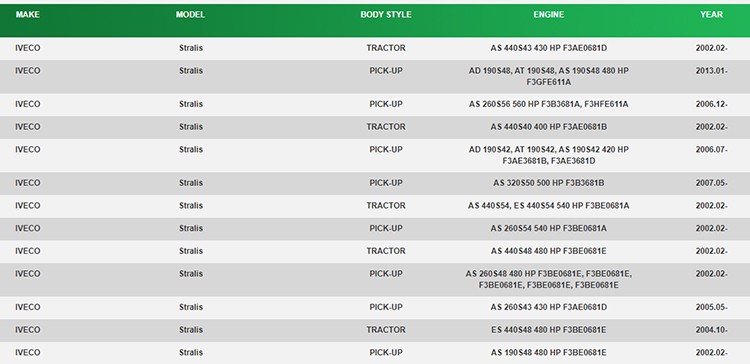Select the AS 440S43 430 HP F3AE0681D engine row
The height and width of the screenshot is (364, 750).
tap(375, 48)
